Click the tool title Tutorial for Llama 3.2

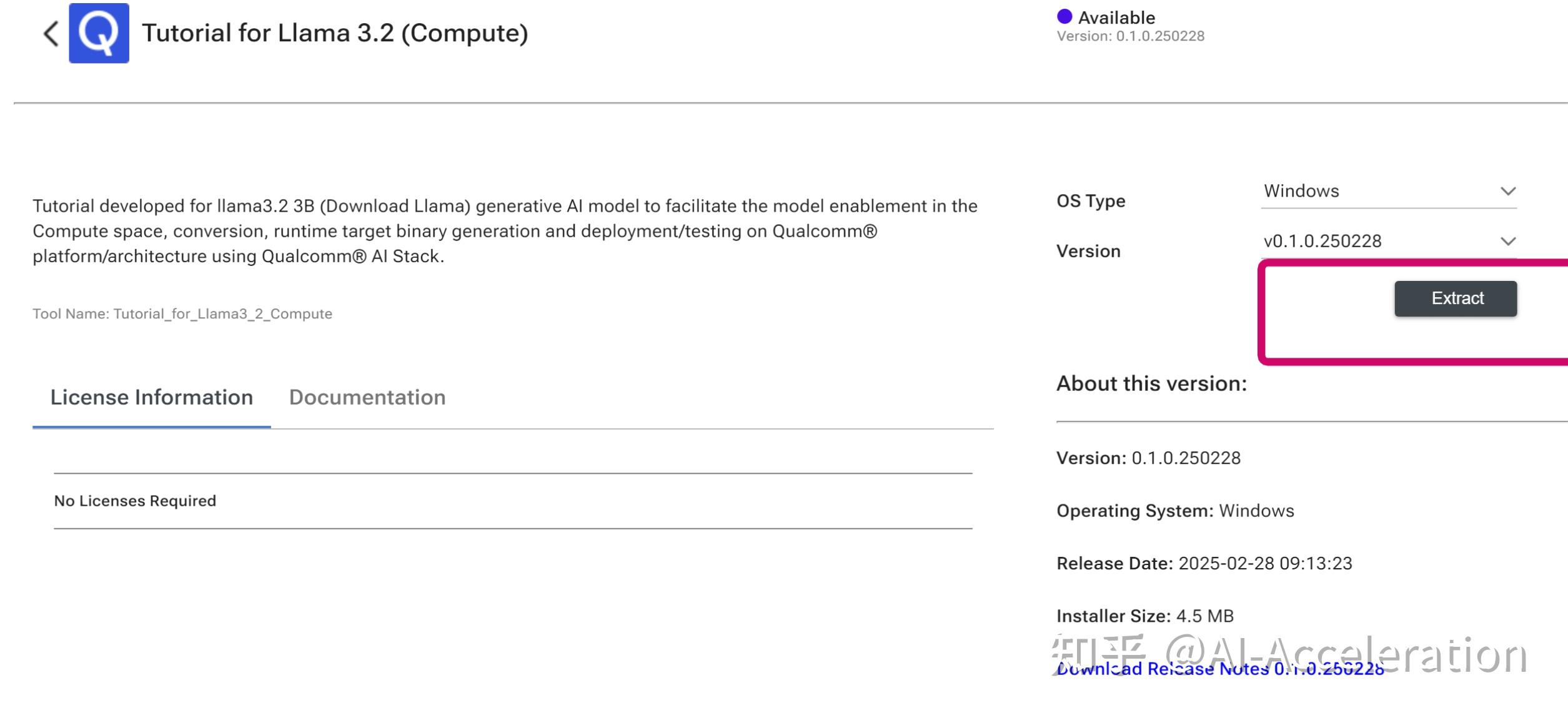click(x=336, y=32)
